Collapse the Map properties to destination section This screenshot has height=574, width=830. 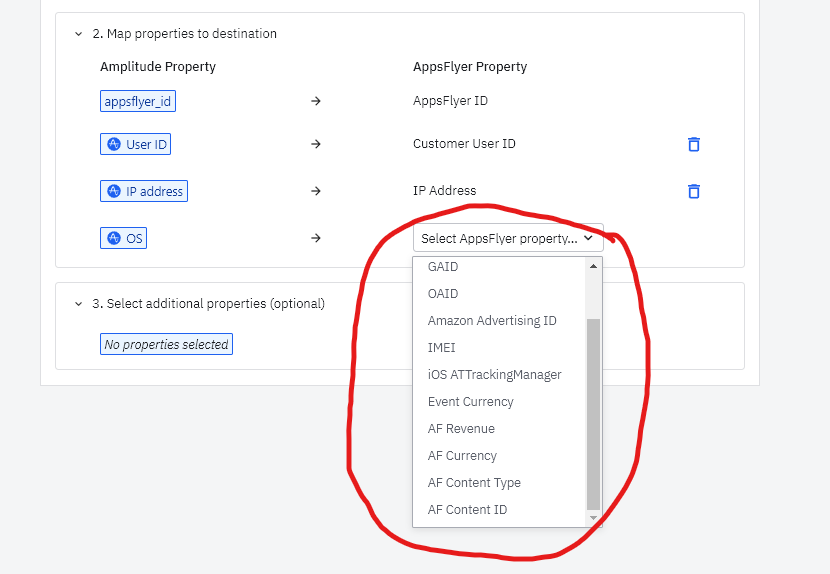[x=79, y=34]
